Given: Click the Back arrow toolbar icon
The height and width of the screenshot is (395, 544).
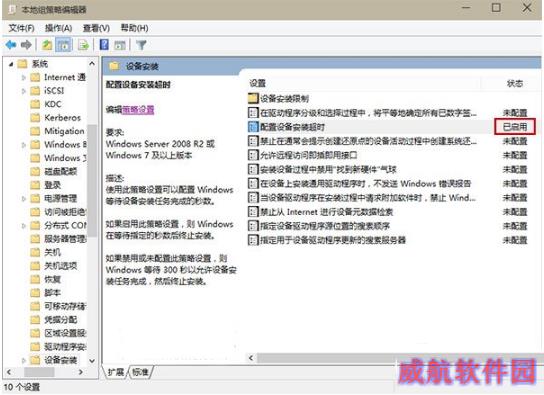Looking at the screenshot, I should [11, 45].
